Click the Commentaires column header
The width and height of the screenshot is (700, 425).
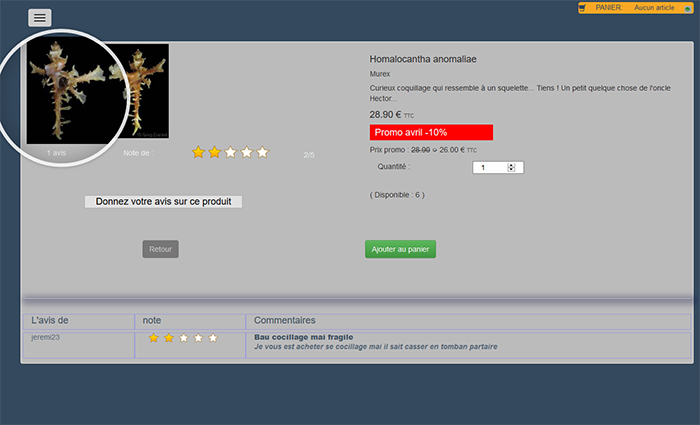[284, 321]
